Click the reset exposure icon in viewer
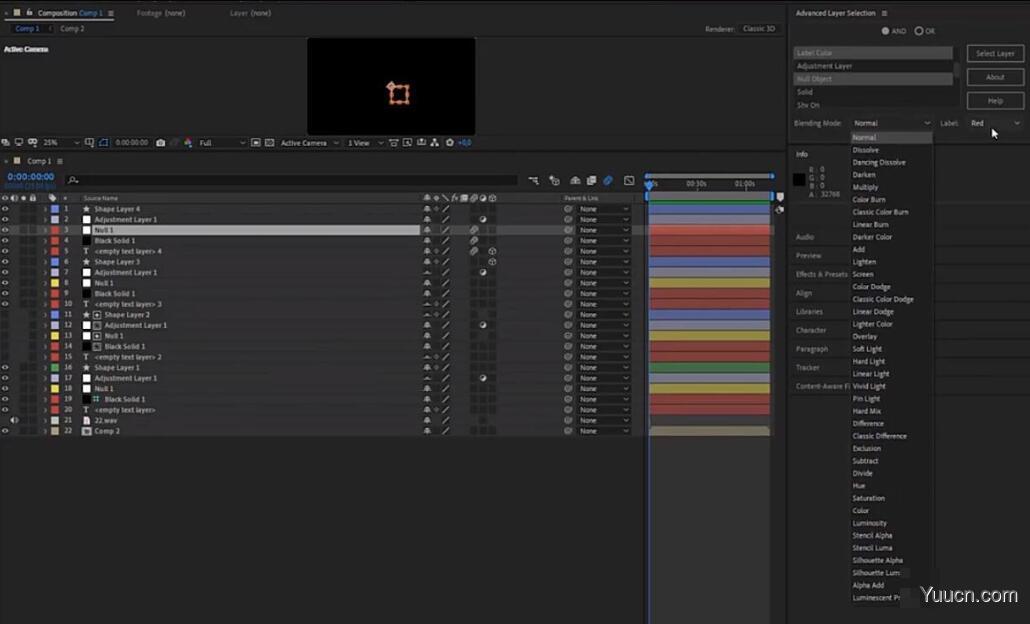Screen dimensions: 1030x624 point(450,143)
